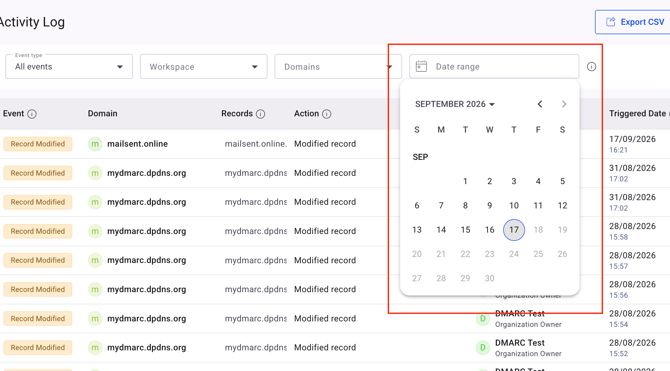This screenshot has width=670, height=371.
Task: Select September 7 in the calendar
Action: (441, 206)
